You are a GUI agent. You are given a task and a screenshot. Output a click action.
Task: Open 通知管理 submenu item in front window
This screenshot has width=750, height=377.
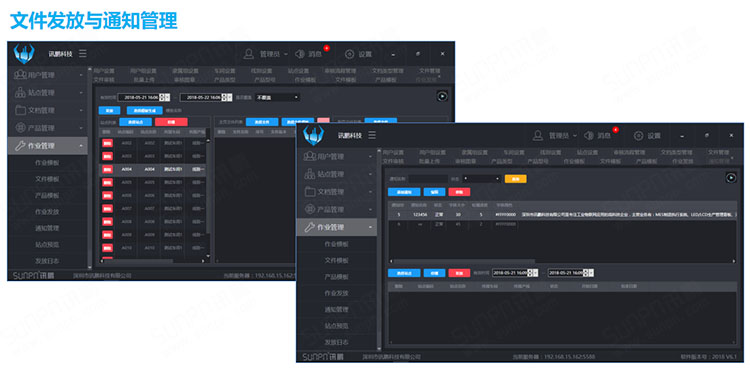click(x=336, y=310)
